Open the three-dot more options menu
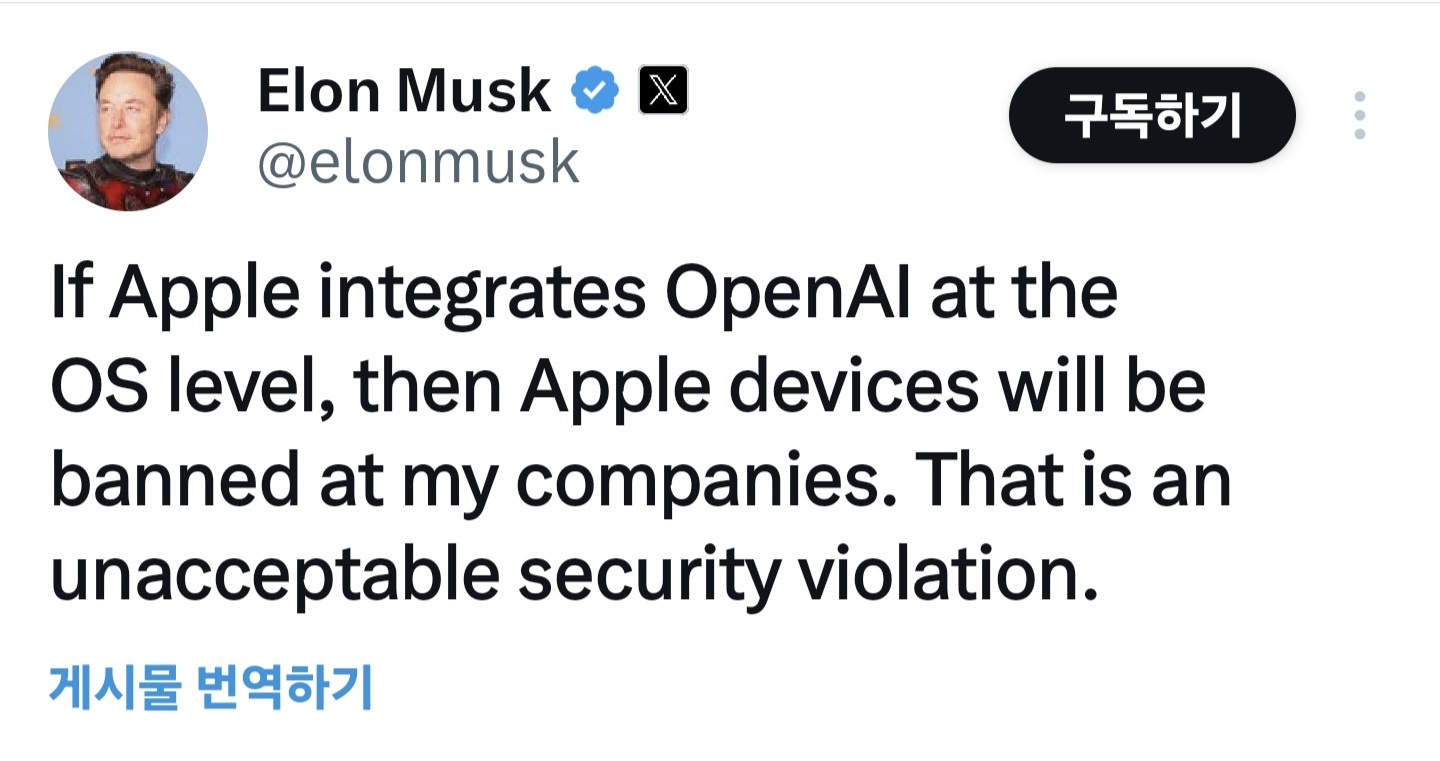This screenshot has height=761, width=1440. (x=1359, y=116)
